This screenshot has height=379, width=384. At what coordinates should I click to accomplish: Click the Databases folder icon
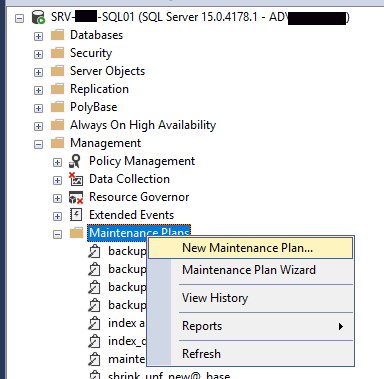pyautogui.click(x=57, y=35)
